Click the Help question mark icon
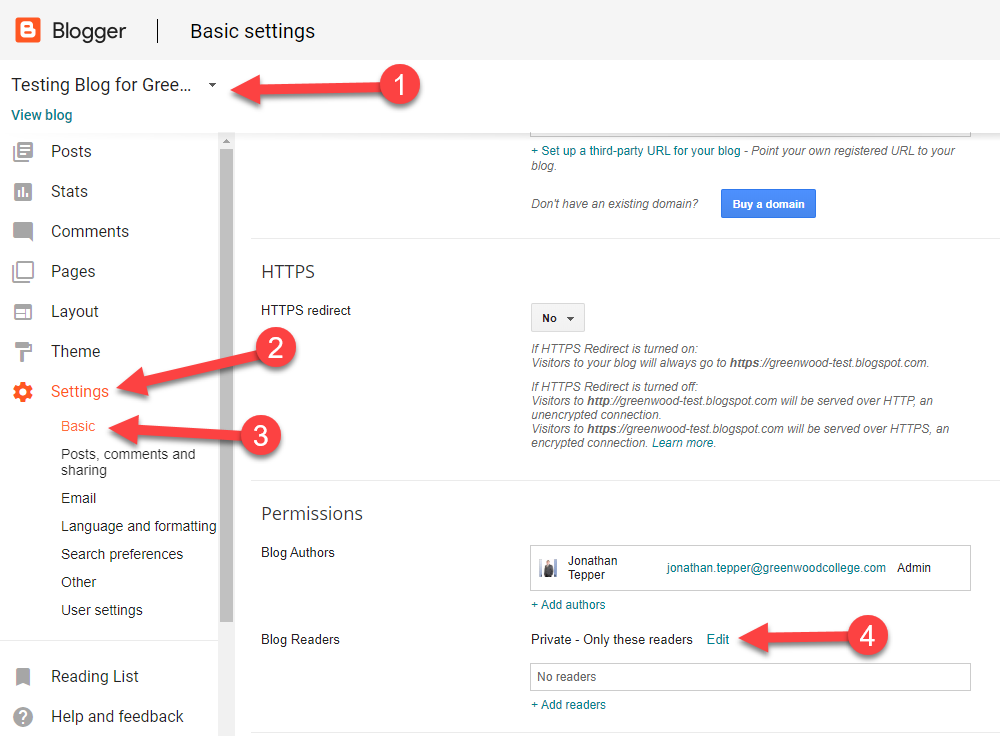The height and width of the screenshot is (736, 1000). (x=23, y=717)
